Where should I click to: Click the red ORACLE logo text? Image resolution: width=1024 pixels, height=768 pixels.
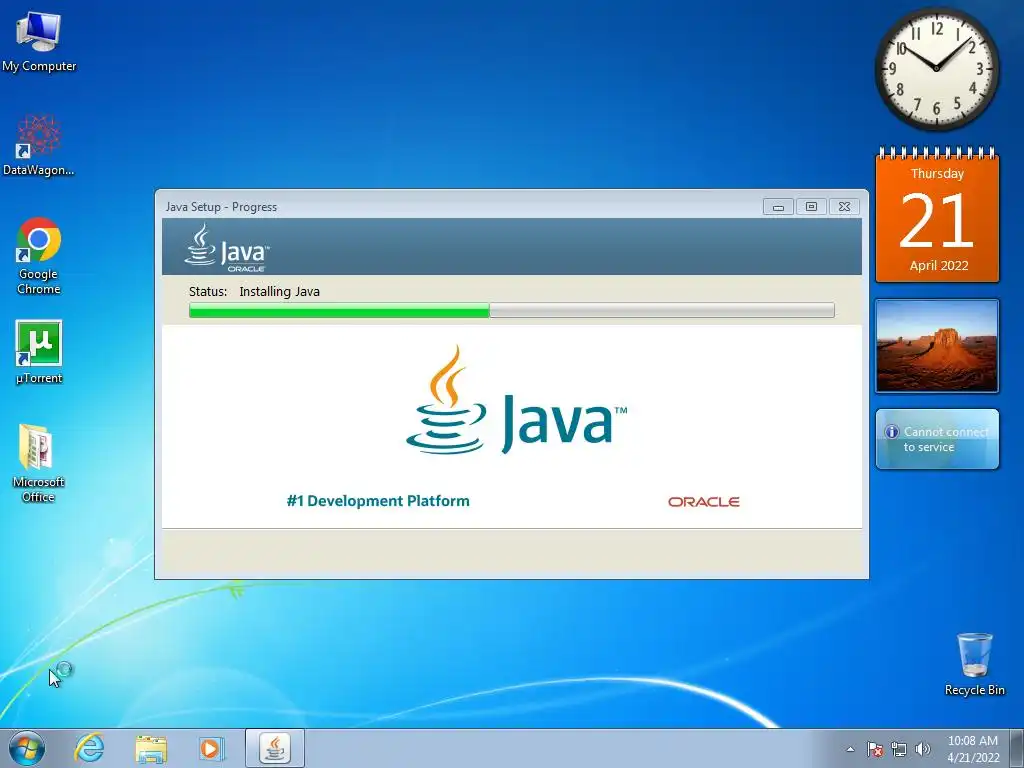[x=704, y=502]
